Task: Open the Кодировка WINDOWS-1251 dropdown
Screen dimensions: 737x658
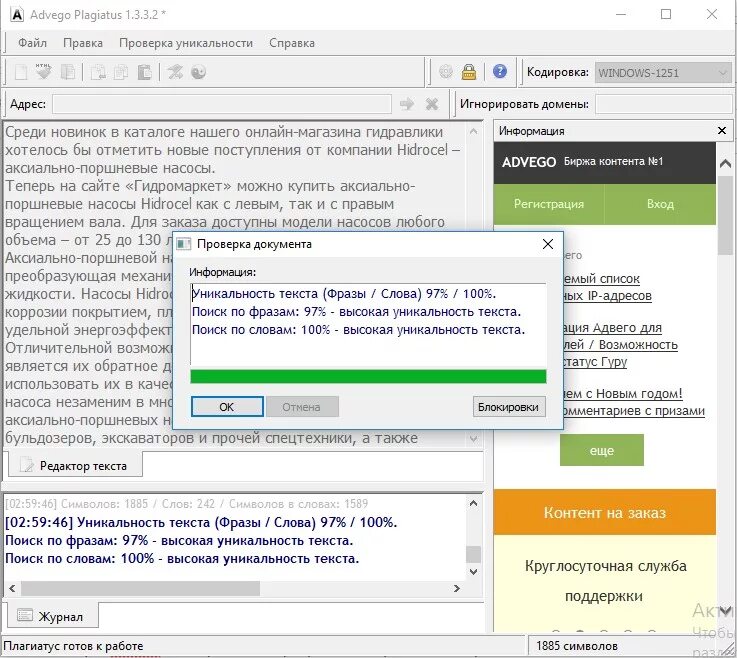Action: (x=663, y=73)
